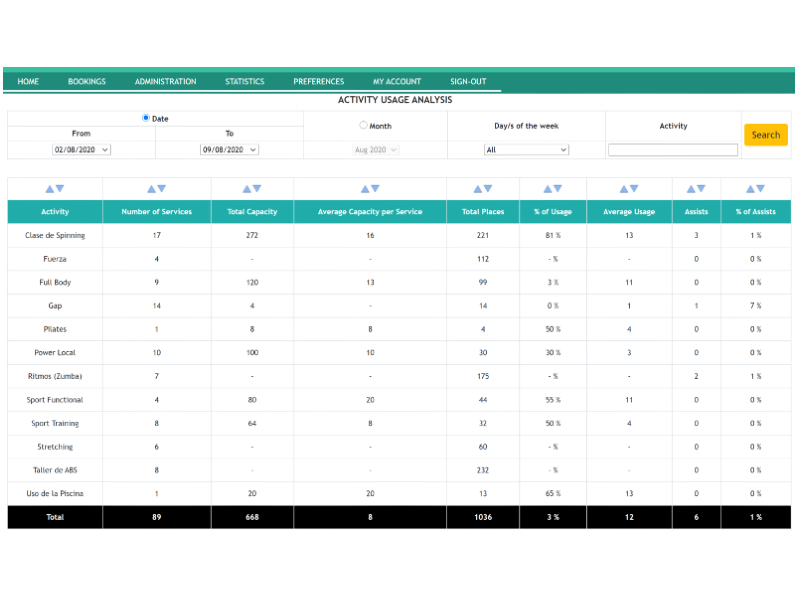Viewport: 800px width, 600px height.
Task: Go to the Administration menu
Action: tap(165, 82)
